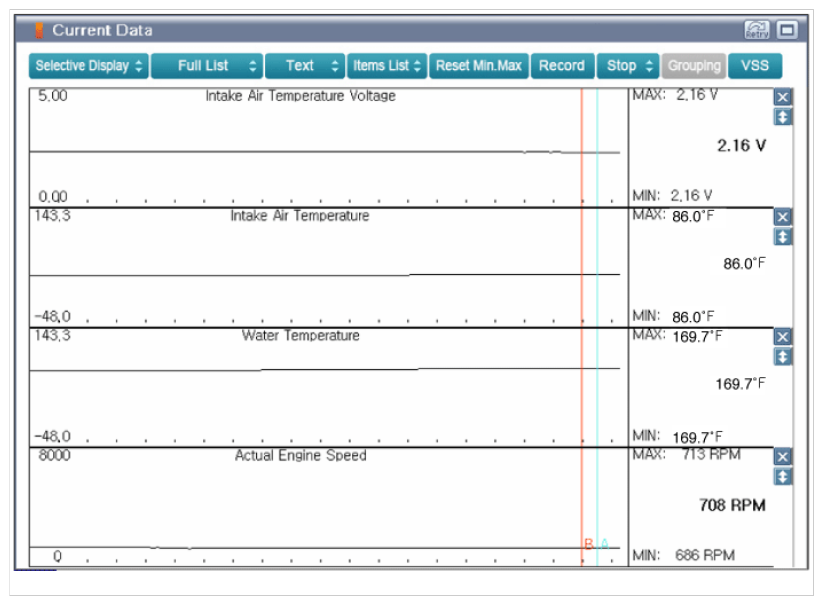Select the VSS button
Viewport: 823px width, 605px height.
(755, 66)
